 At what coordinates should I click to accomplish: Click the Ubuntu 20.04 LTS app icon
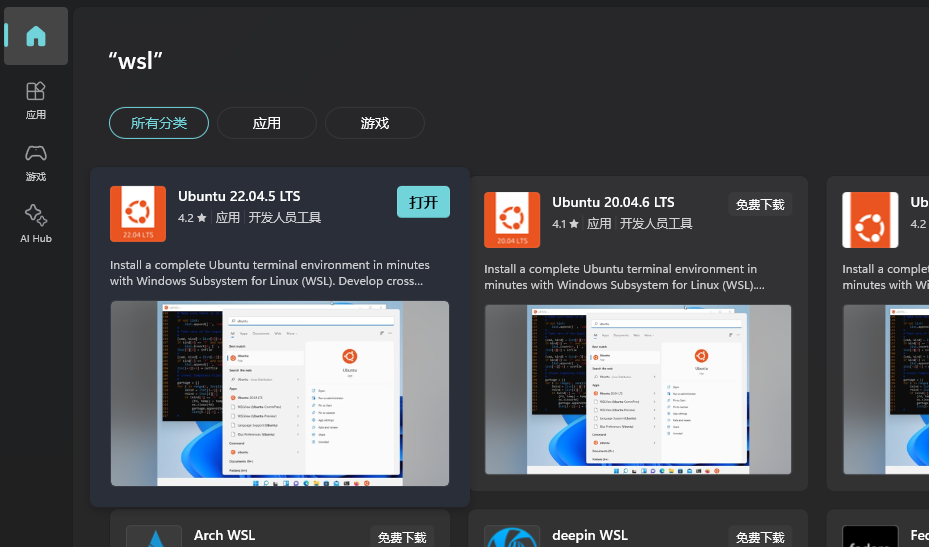tap(512, 220)
